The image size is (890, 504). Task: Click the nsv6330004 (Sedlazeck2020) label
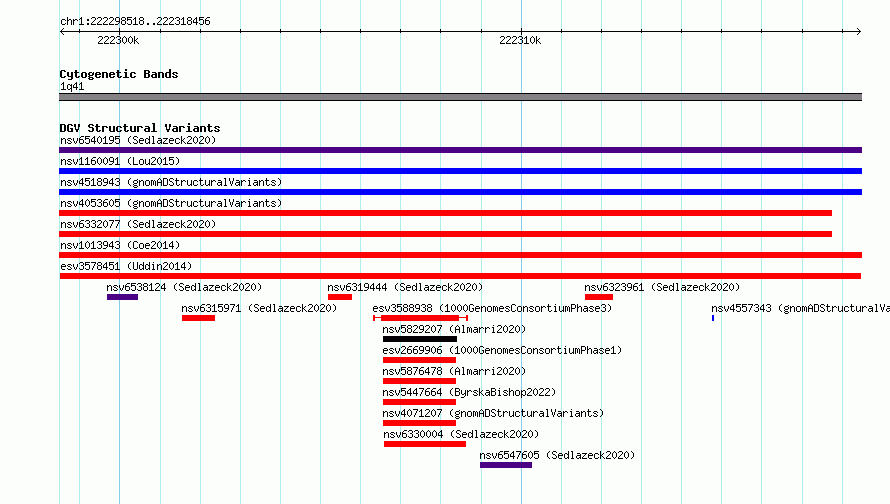[x=461, y=434]
